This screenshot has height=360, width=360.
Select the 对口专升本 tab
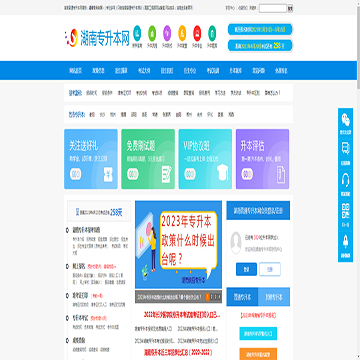(274, 297)
